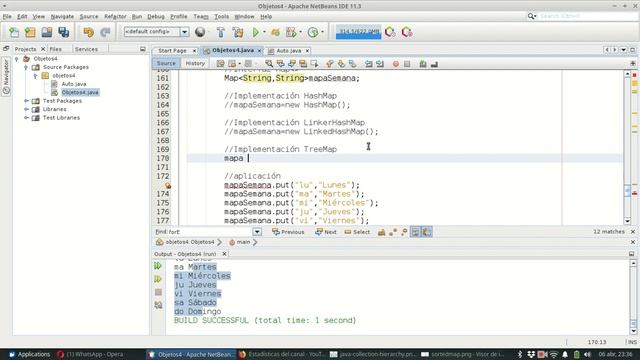Run the project with green play icon
The image size is (640, 360).
tap(256, 32)
